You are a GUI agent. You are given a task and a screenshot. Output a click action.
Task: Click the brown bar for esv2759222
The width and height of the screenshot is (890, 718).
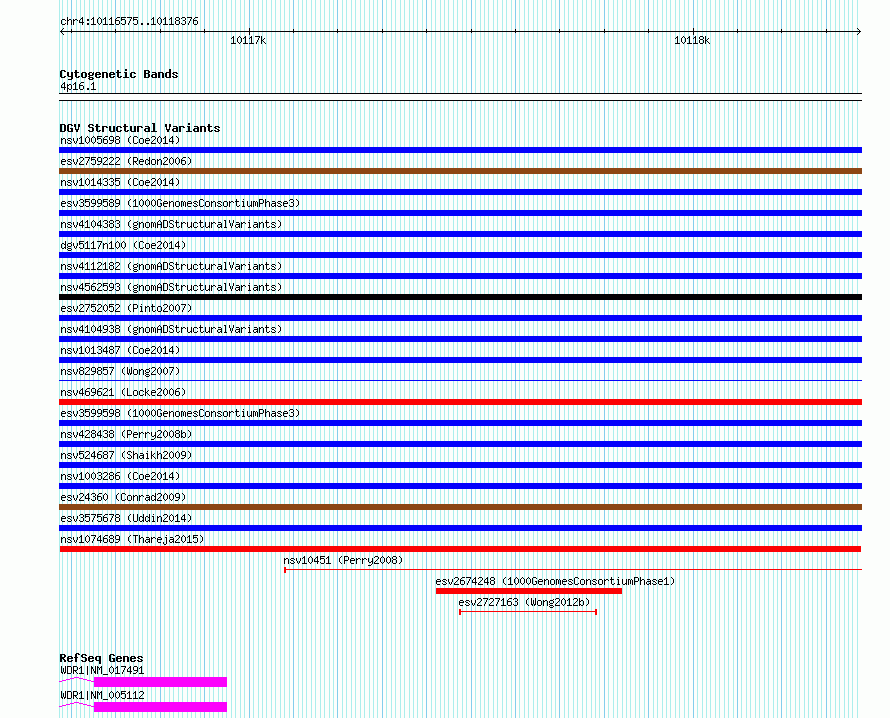click(460, 171)
